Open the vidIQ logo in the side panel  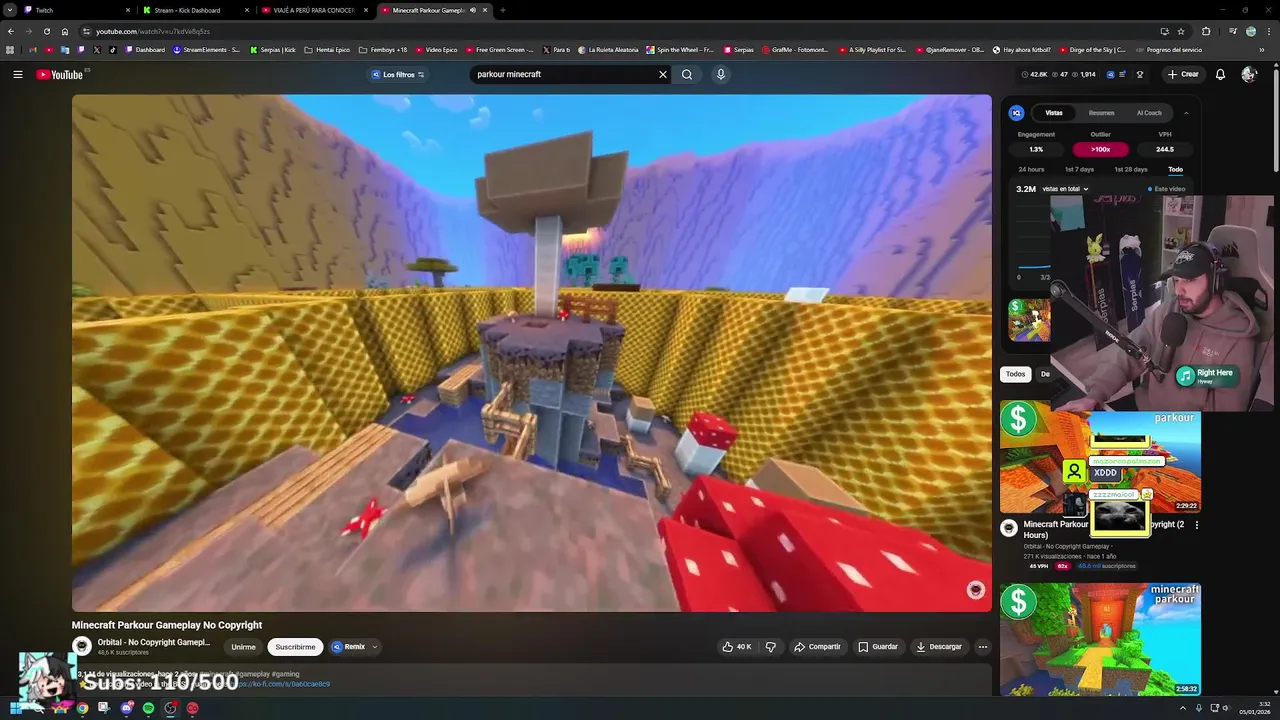pyautogui.click(x=1016, y=113)
